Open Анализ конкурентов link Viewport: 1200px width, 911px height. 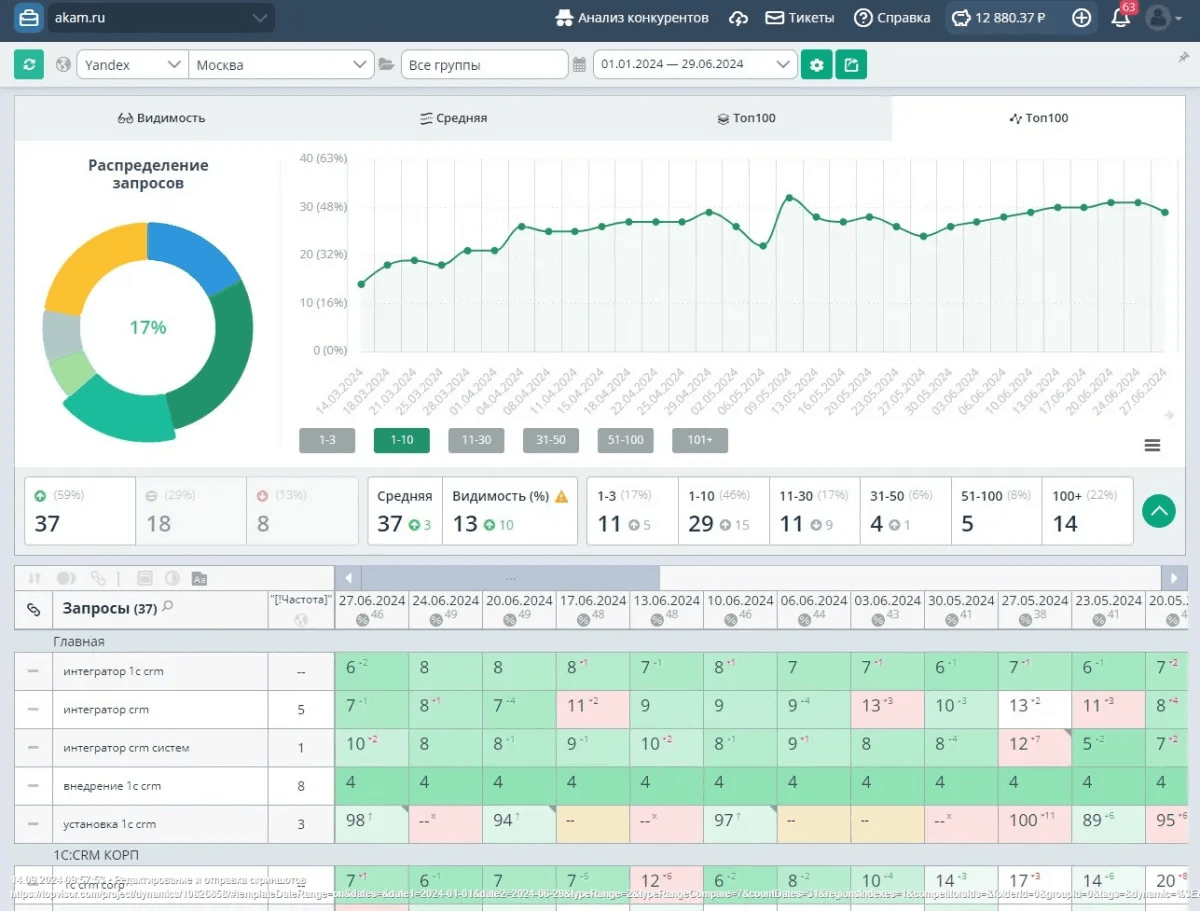(x=632, y=18)
